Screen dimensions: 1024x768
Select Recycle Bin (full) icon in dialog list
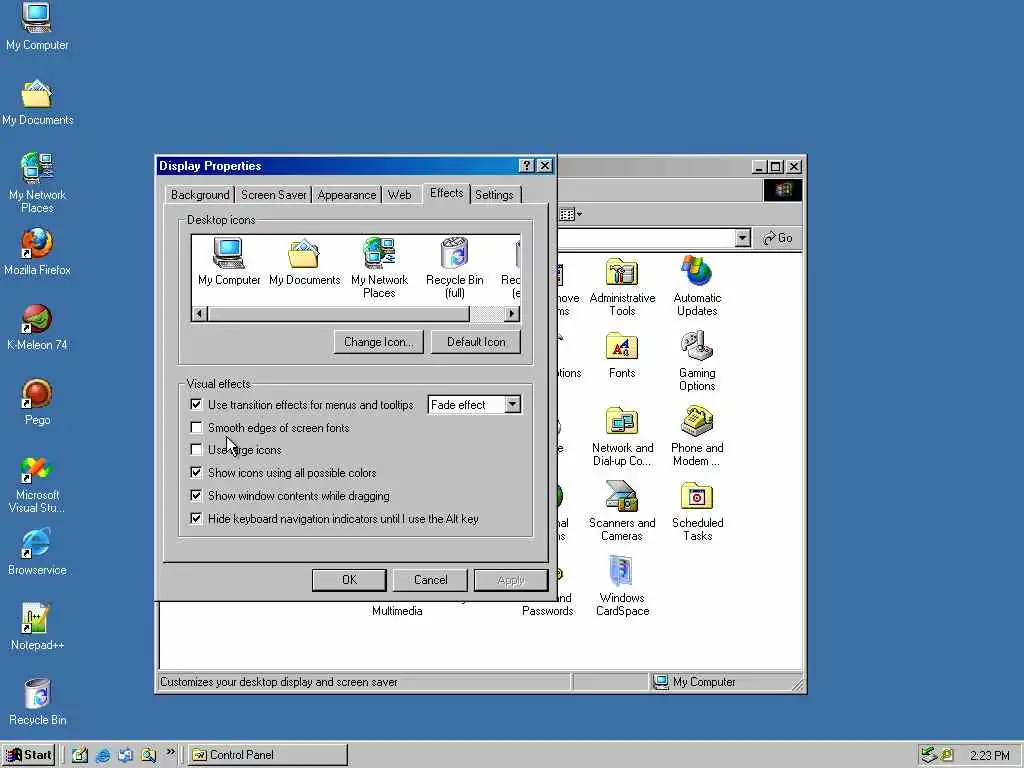[455, 268]
